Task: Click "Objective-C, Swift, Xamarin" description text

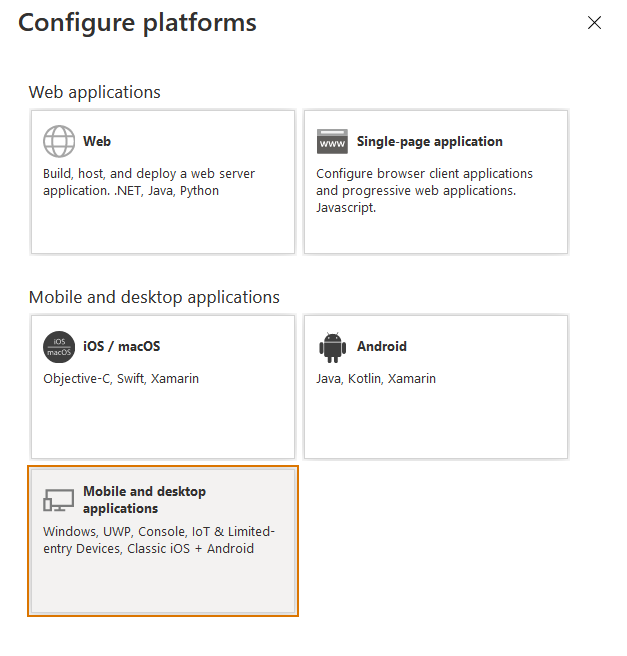Action: [121, 379]
